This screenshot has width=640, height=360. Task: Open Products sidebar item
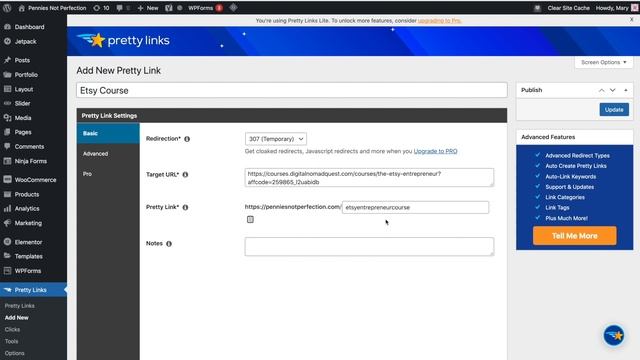click(x=27, y=194)
